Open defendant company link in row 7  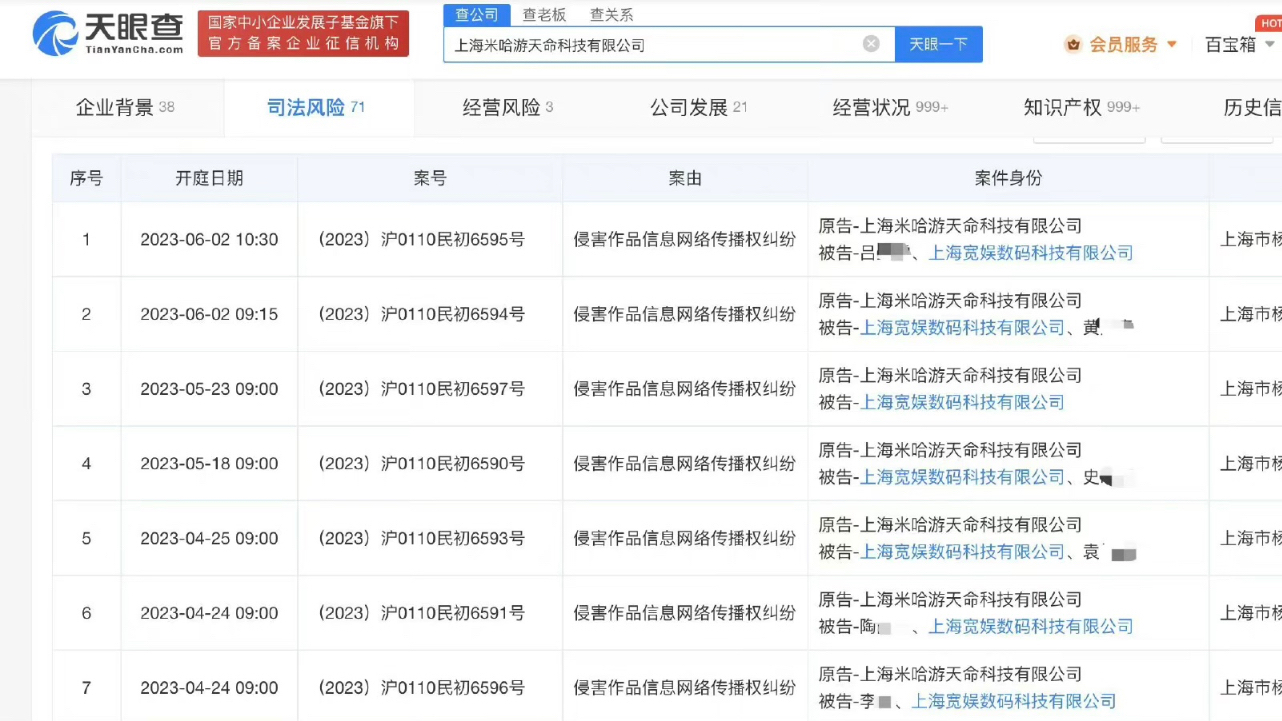(x=1013, y=701)
